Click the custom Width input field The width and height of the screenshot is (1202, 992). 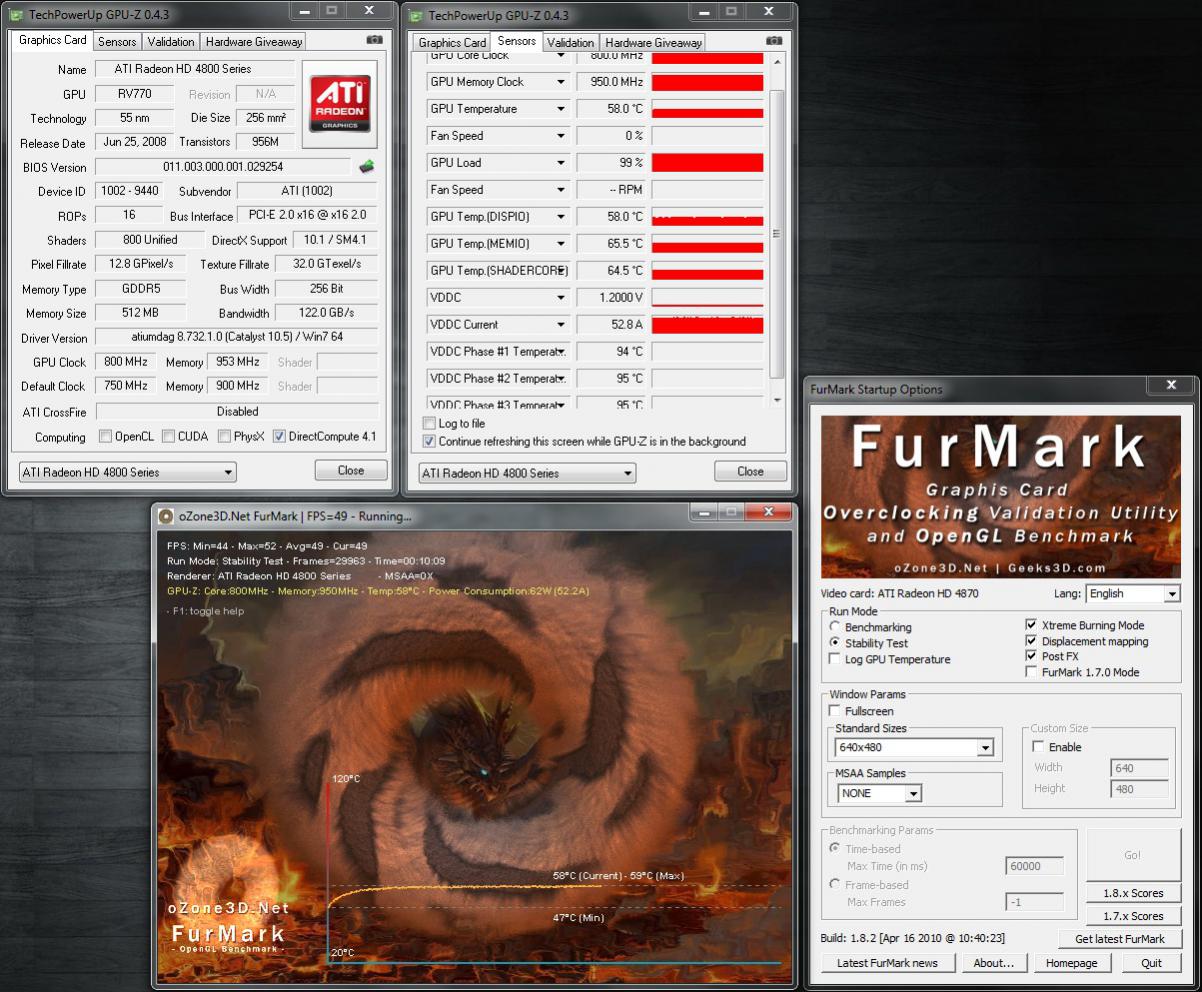(1139, 768)
